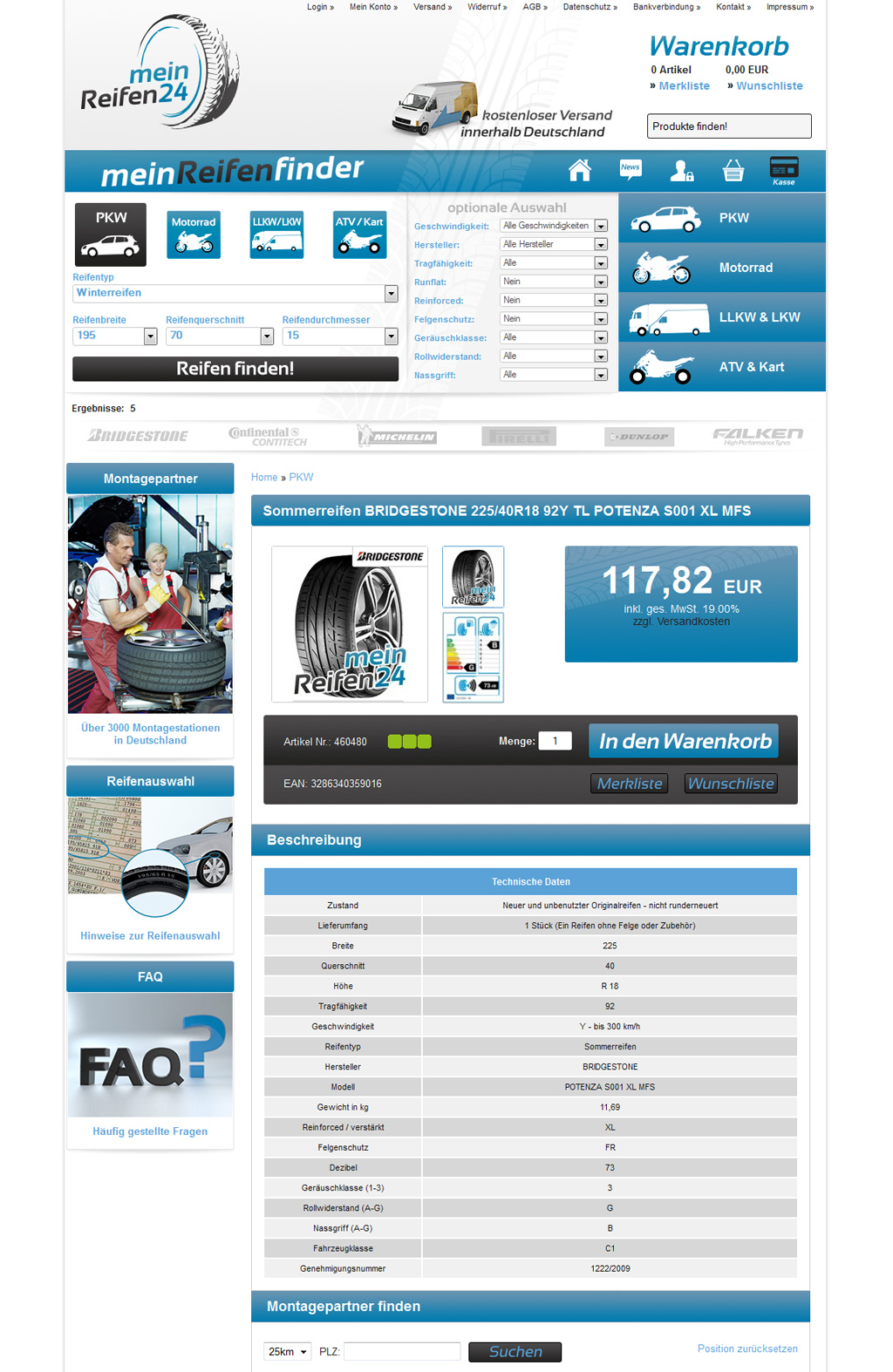The height and width of the screenshot is (1372, 893).
Task: Open the 25km radius dropdown
Action: pos(288,1352)
